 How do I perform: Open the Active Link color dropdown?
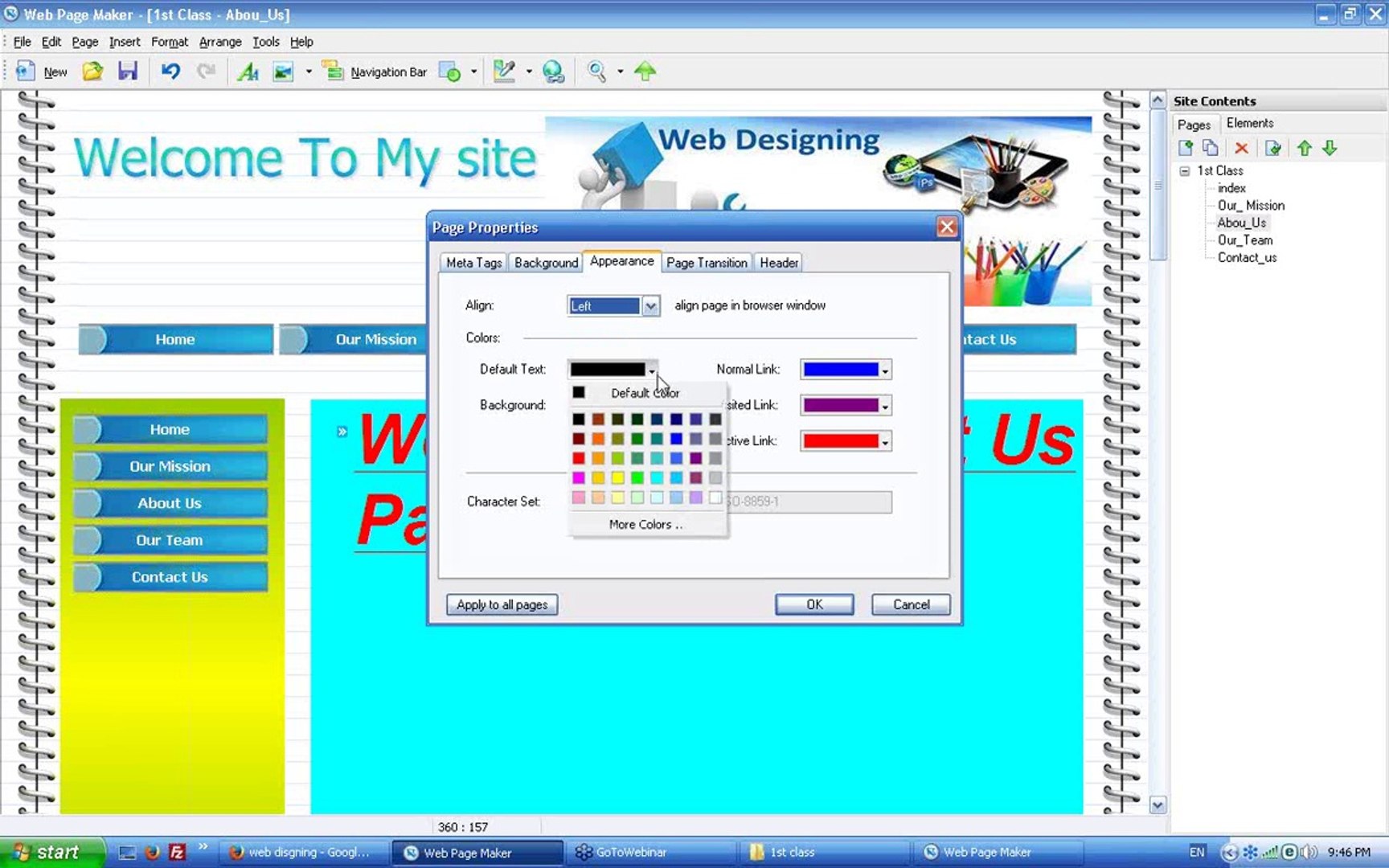click(x=885, y=441)
